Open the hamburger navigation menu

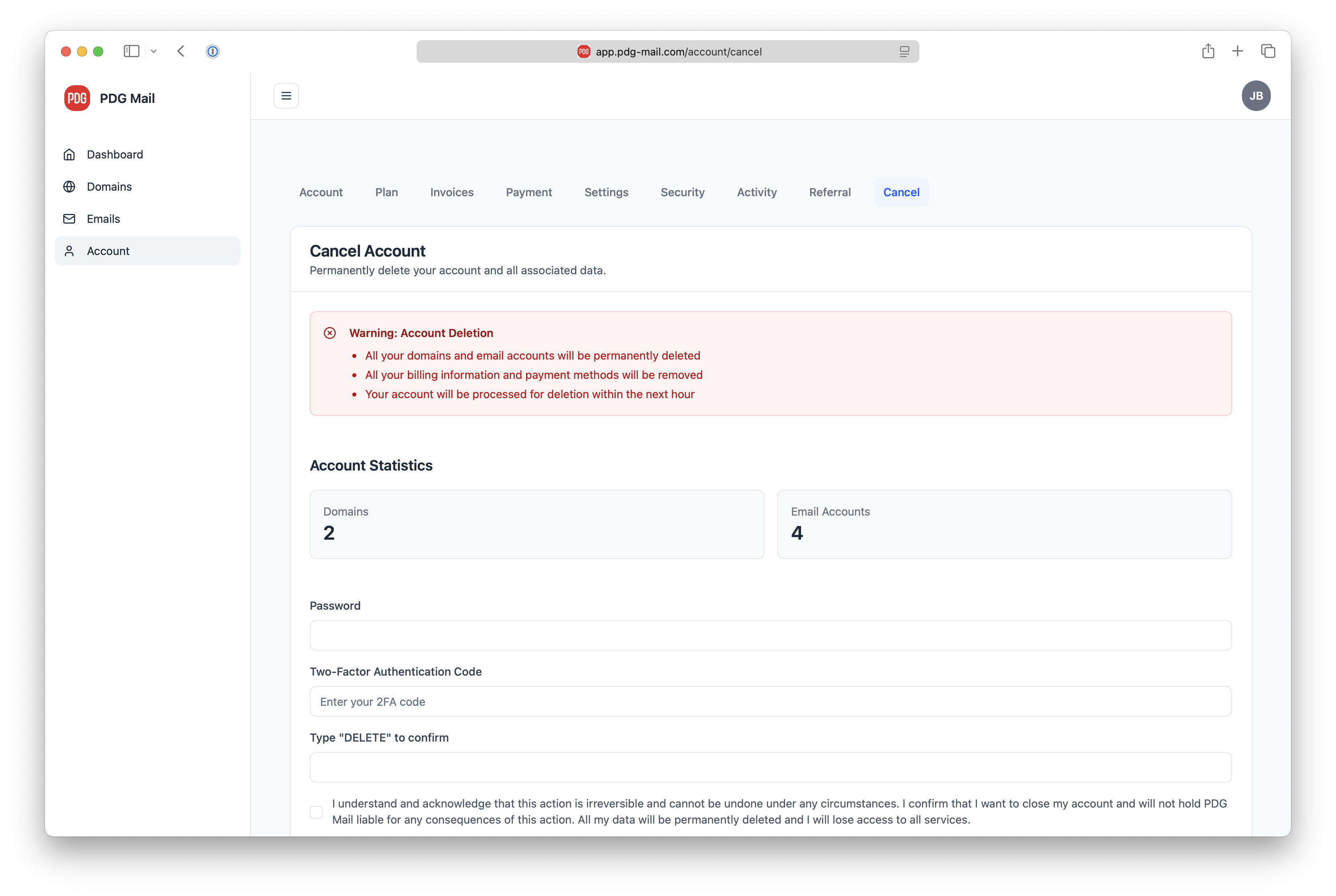tap(286, 95)
